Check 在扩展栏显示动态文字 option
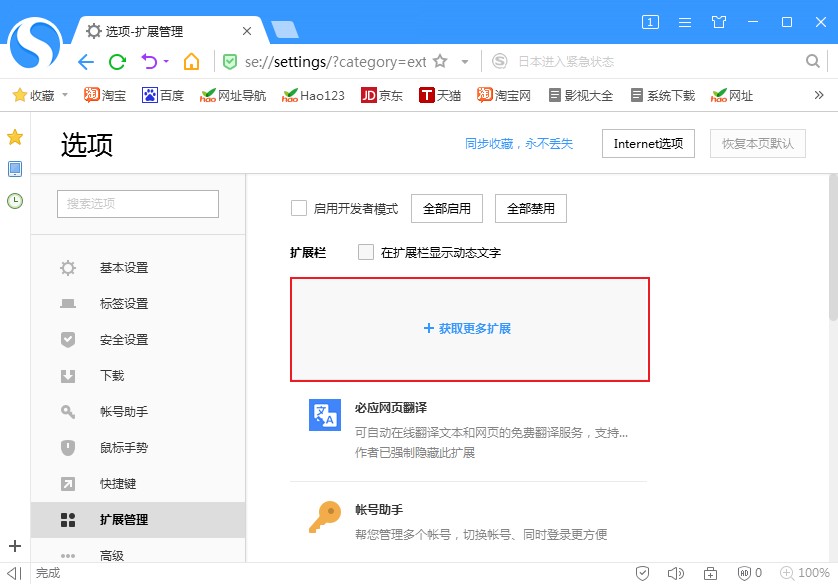This screenshot has width=838, height=584. (x=365, y=253)
